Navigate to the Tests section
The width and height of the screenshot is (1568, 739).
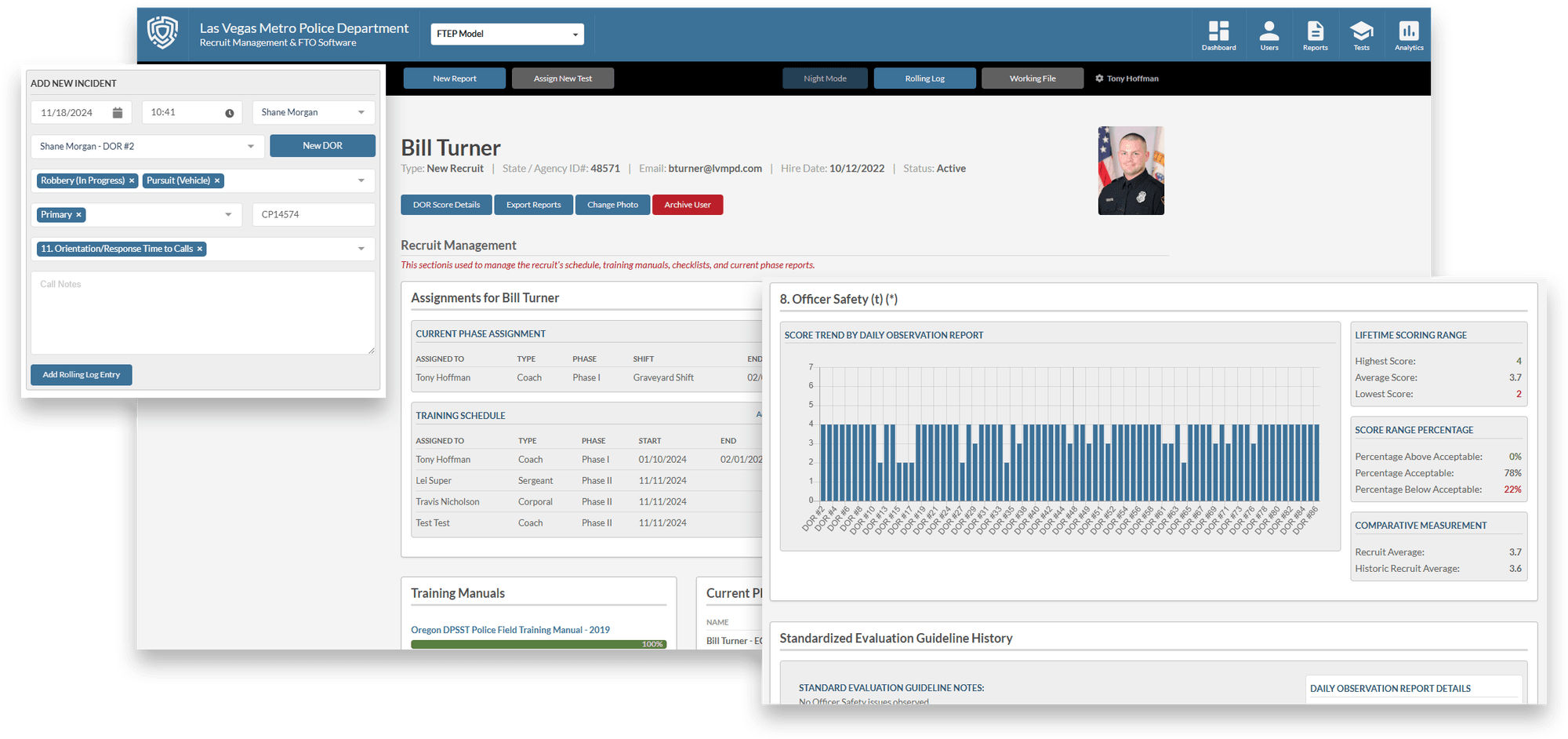pyautogui.click(x=1362, y=34)
